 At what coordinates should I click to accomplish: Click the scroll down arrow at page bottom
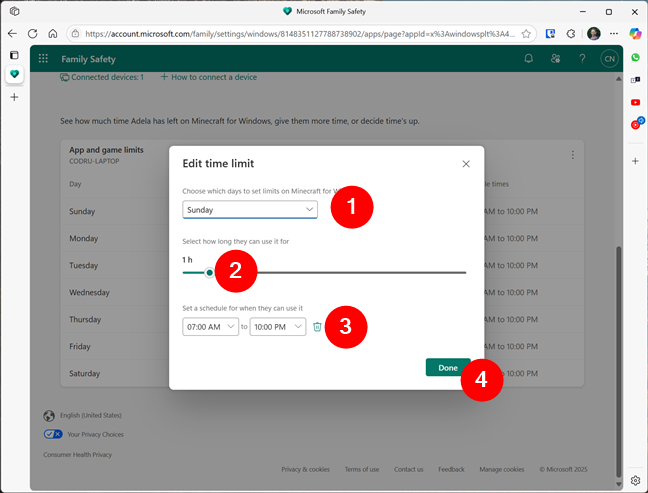pos(618,484)
